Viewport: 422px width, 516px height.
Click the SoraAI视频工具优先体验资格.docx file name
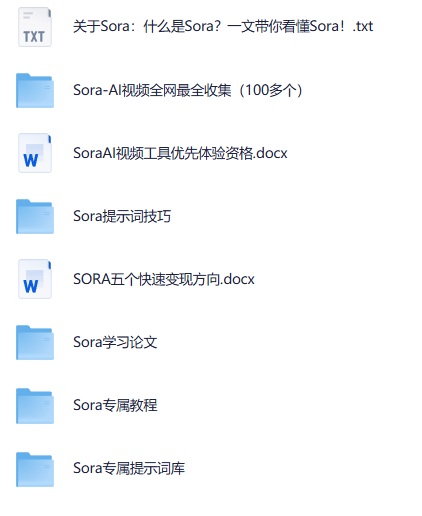(180, 153)
